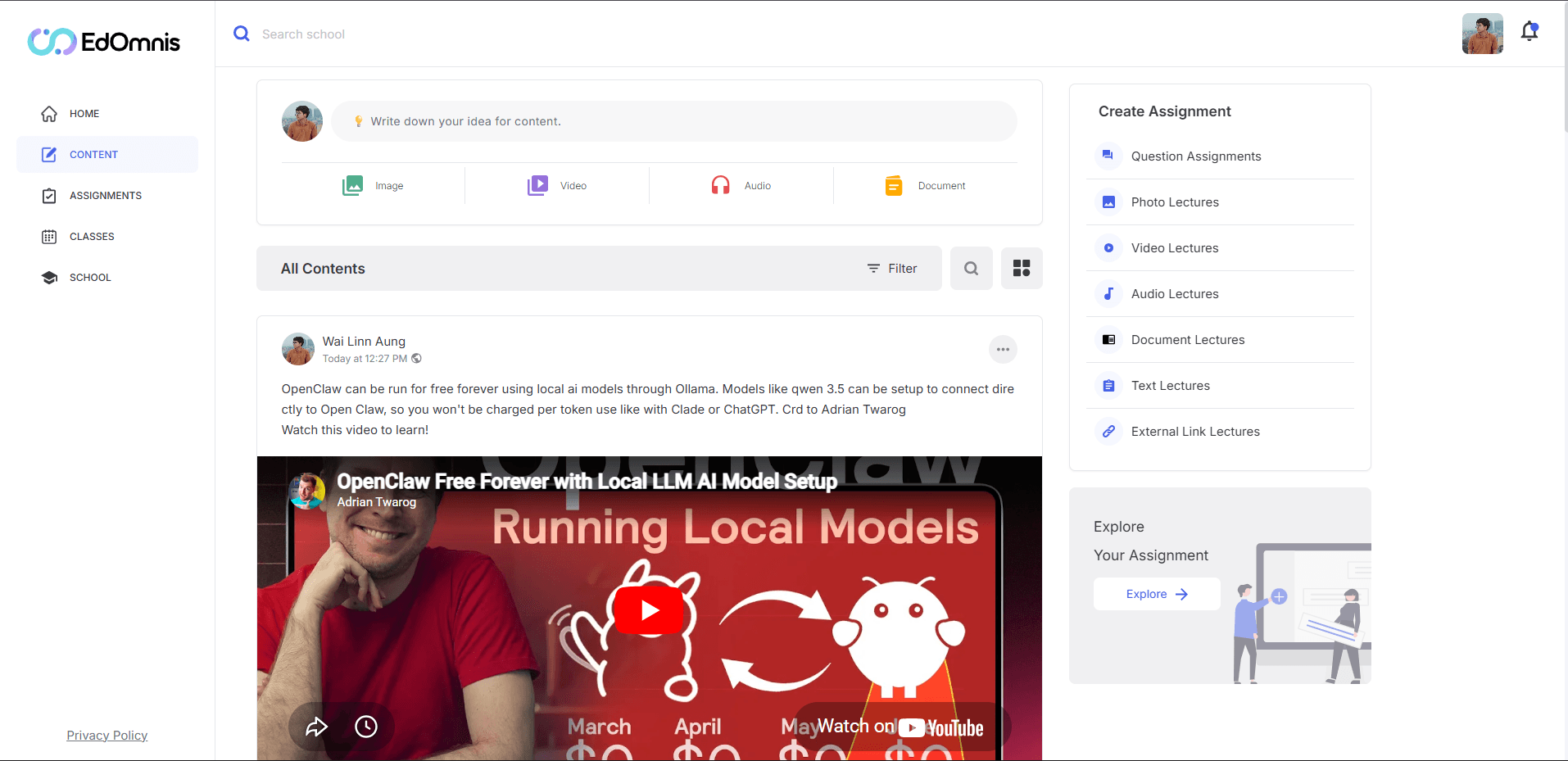Switch to grid view layout
Viewport: 1568px width, 761px height.
(1022, 269)
